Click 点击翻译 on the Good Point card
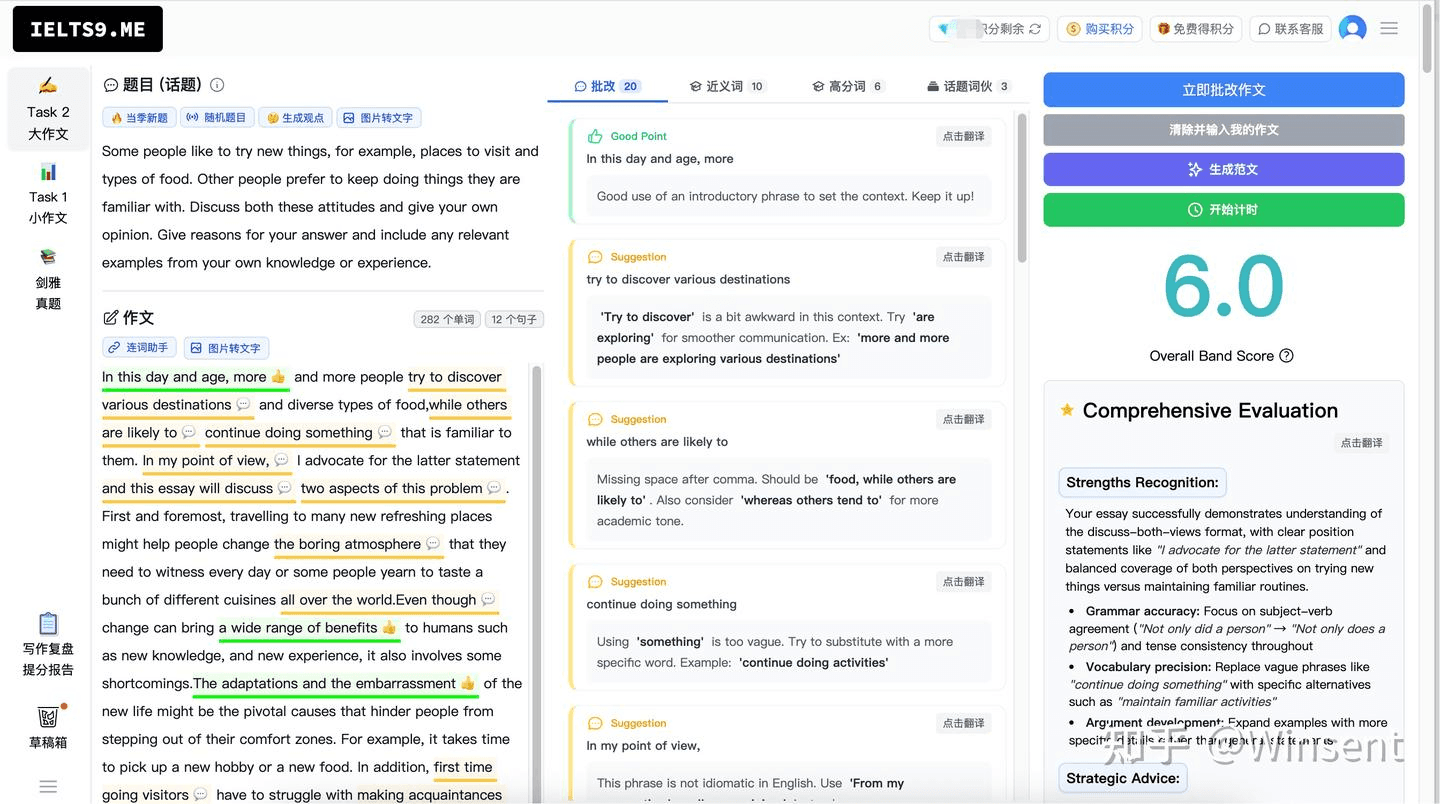This screenshot has height=804, width=1440. (963, 136)
